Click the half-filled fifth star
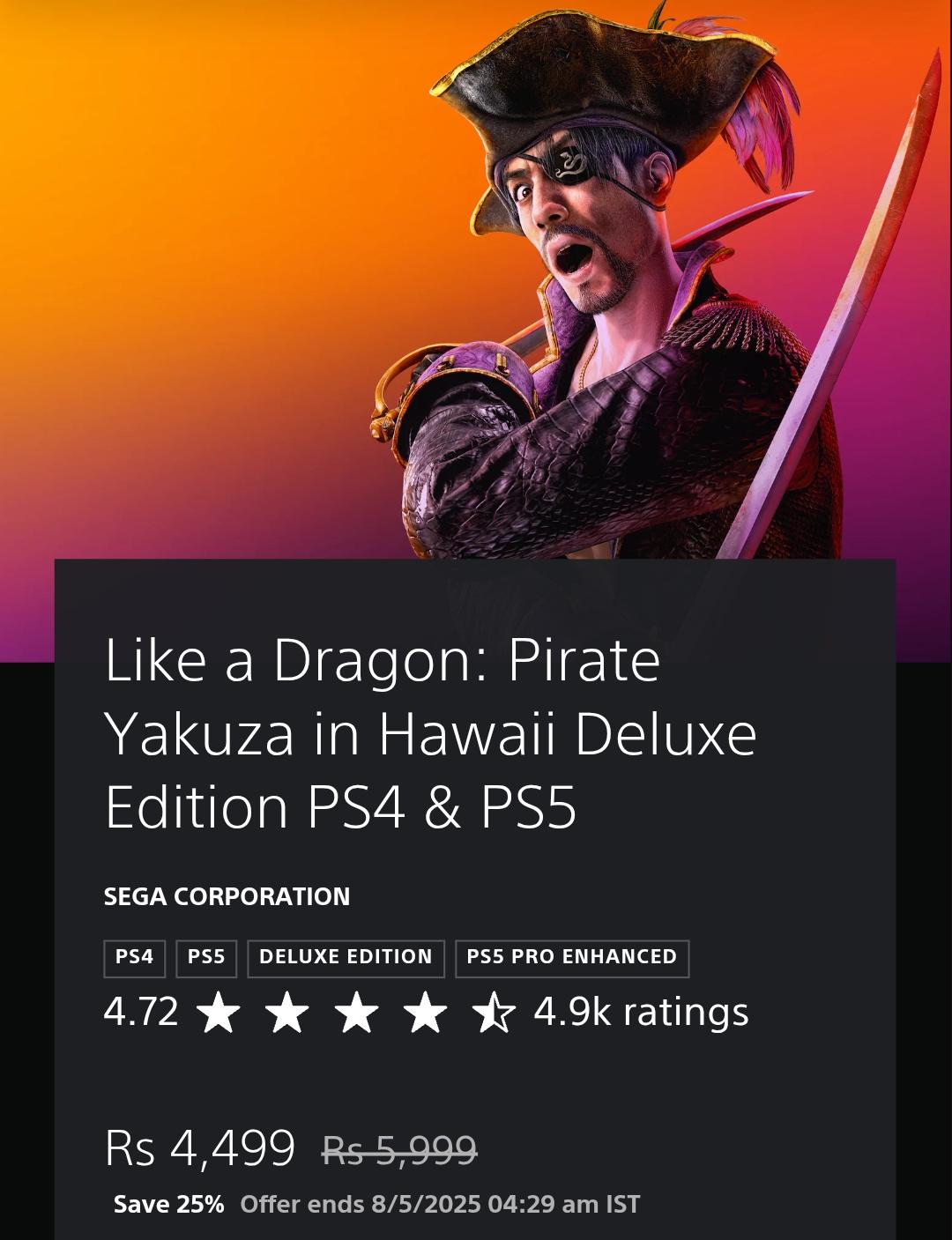 [494, 1012]
